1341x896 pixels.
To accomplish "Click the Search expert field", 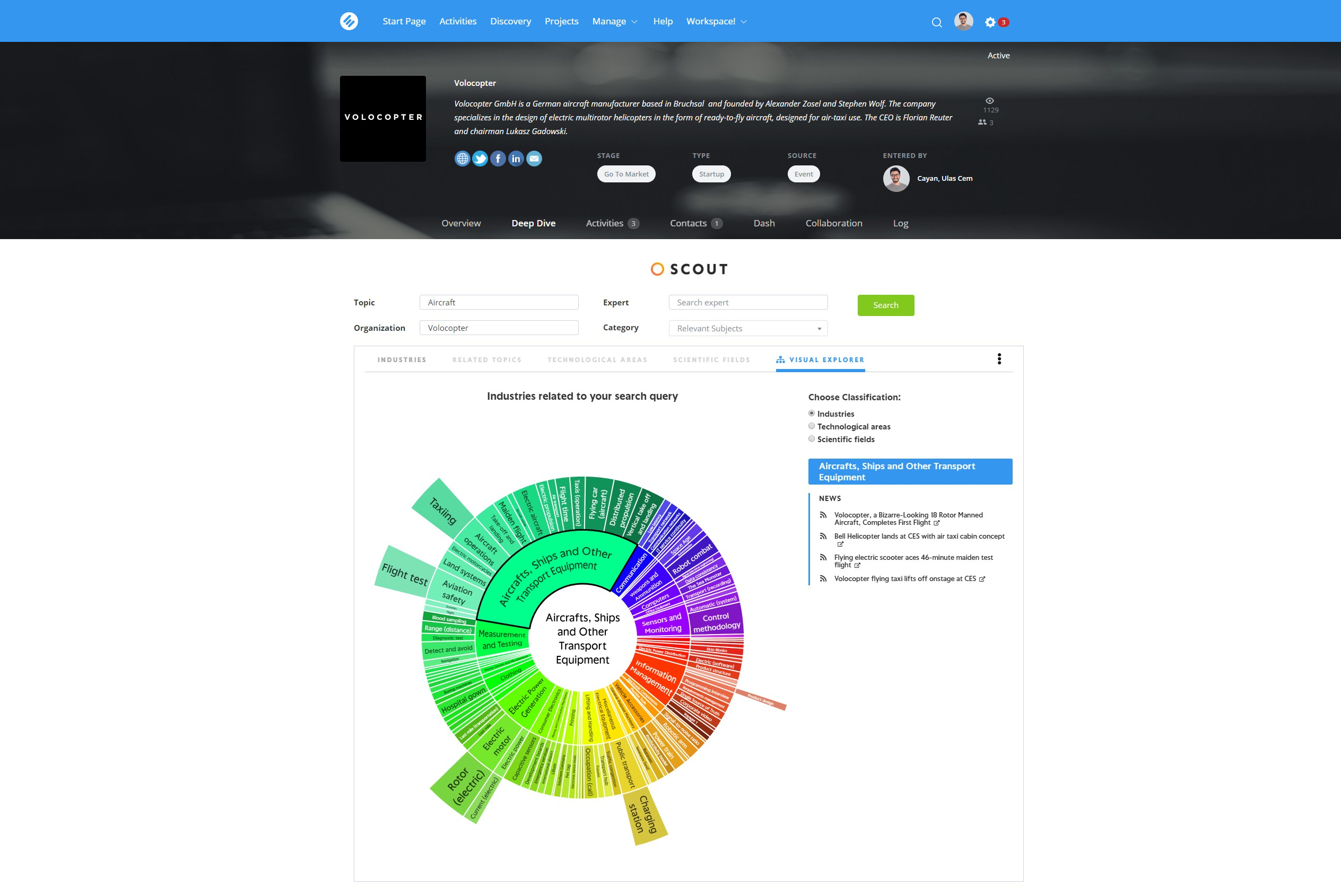I will pyautogui.click(x=747, y=302).
